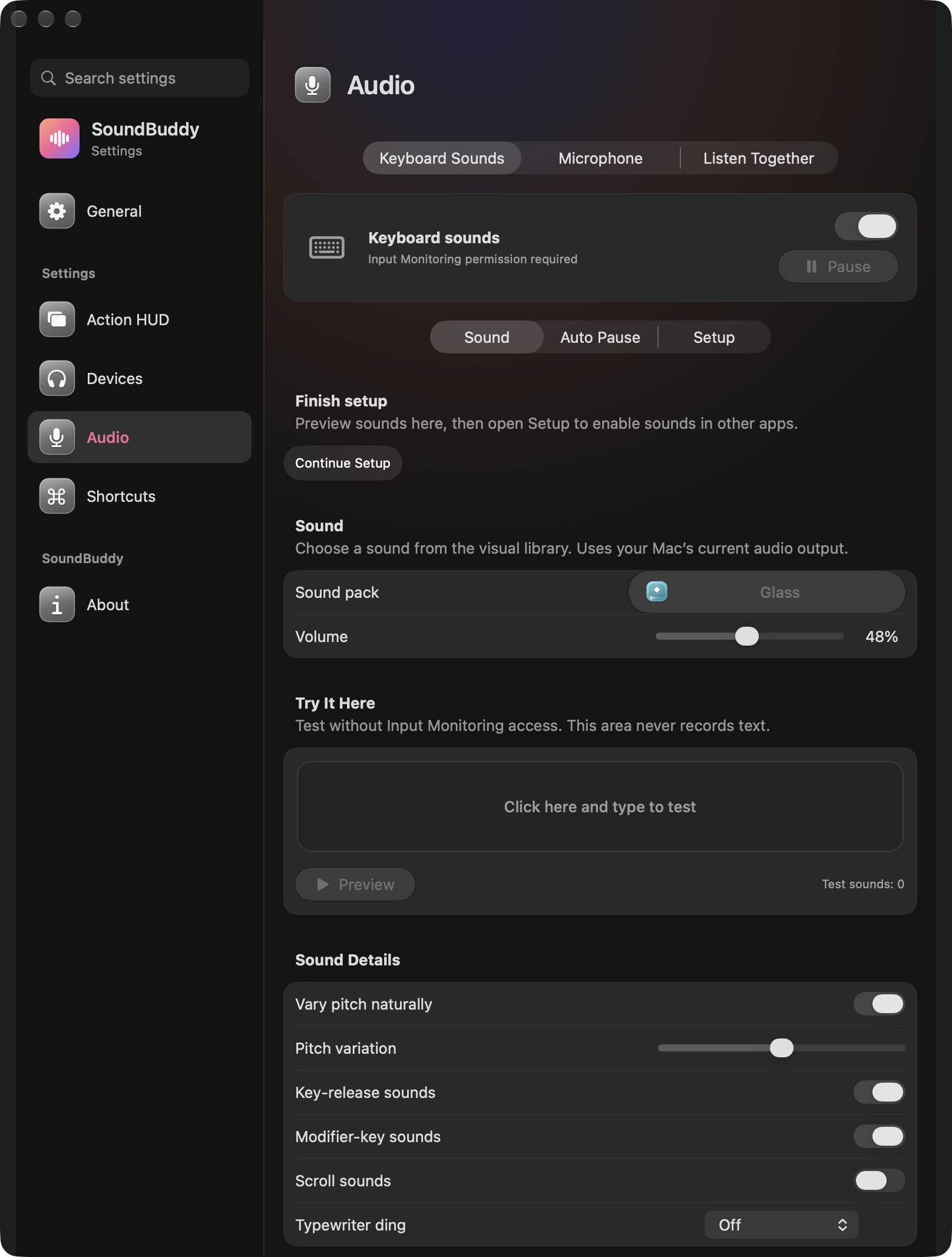Screen dimensions: 952x1257
Task: Adjust the Volume slider
Action: tap(749, 636)
